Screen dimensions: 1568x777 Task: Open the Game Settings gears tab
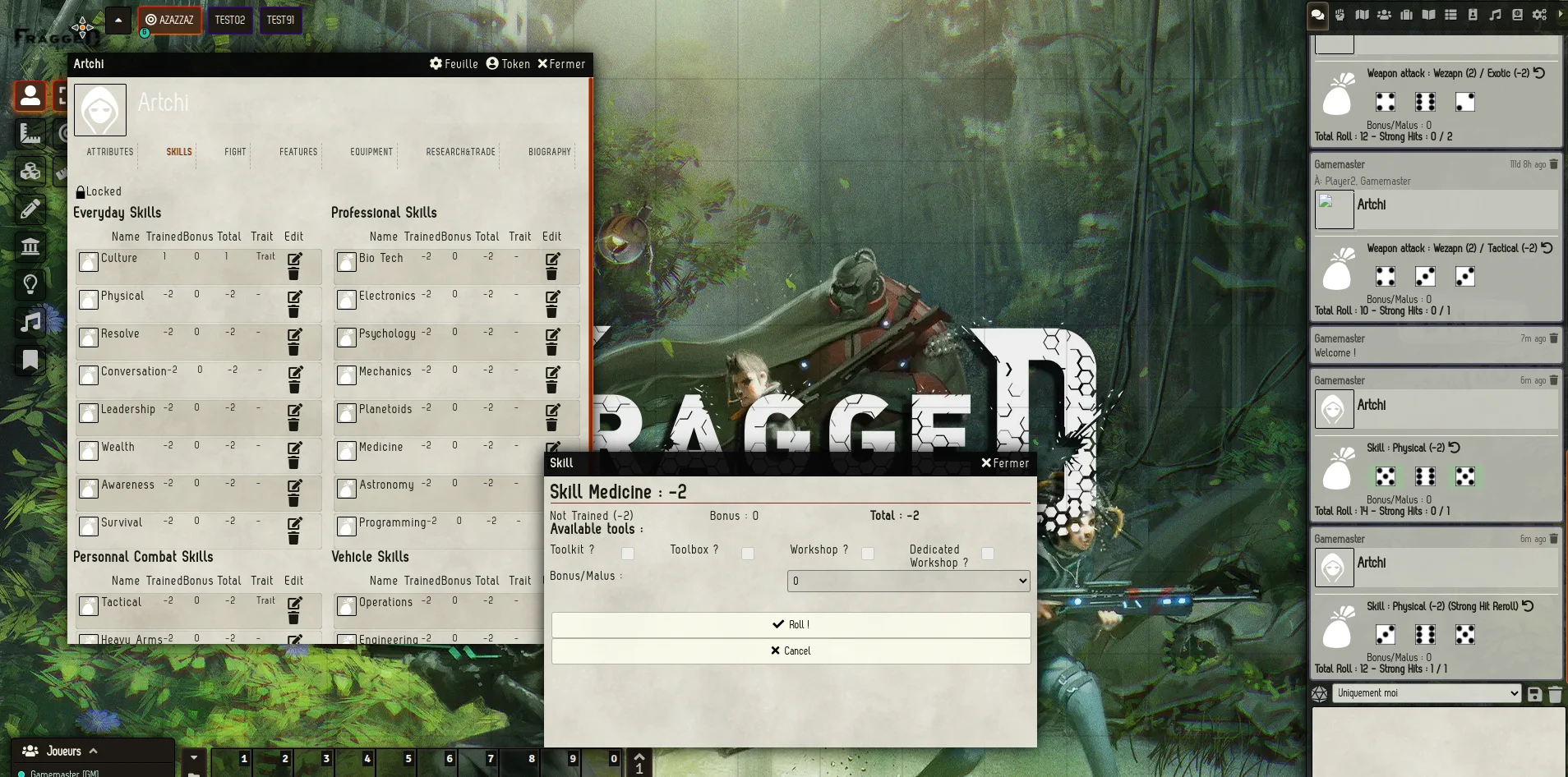coord(1539,15)
